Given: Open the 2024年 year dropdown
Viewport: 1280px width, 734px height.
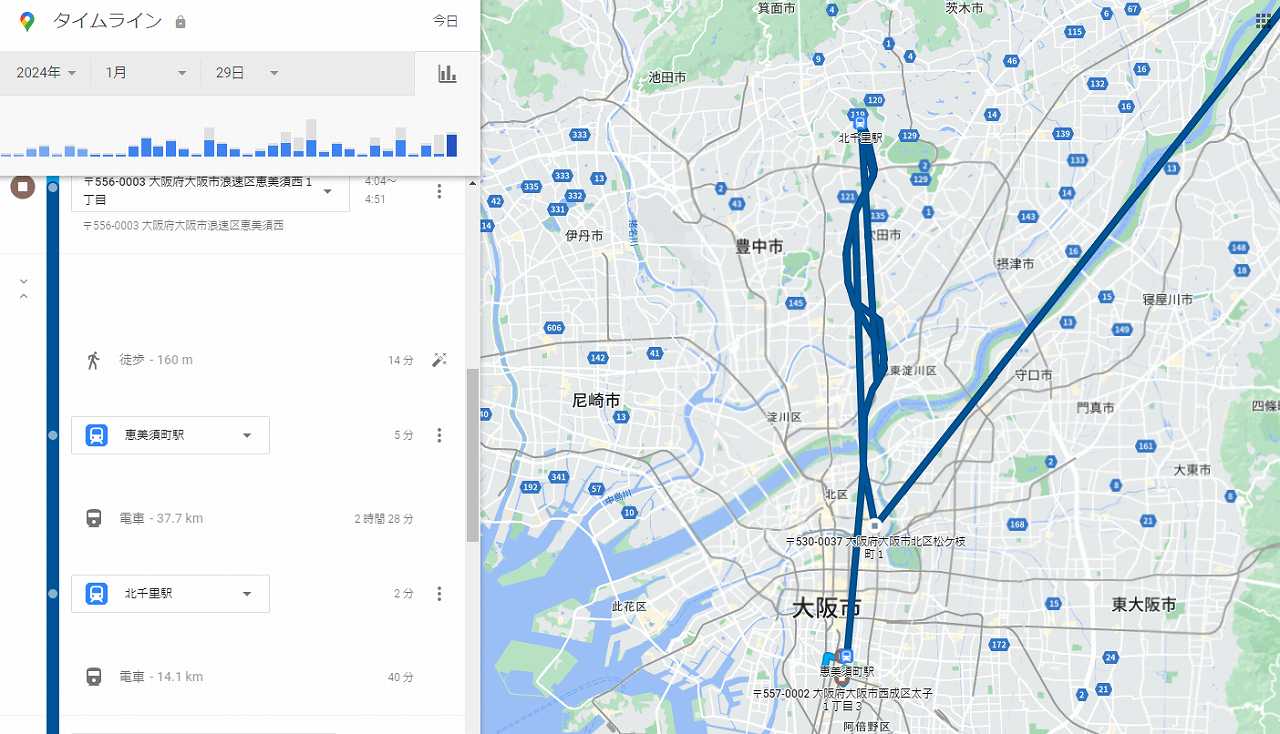Looking at the screenshot, I should pos(46,73).
